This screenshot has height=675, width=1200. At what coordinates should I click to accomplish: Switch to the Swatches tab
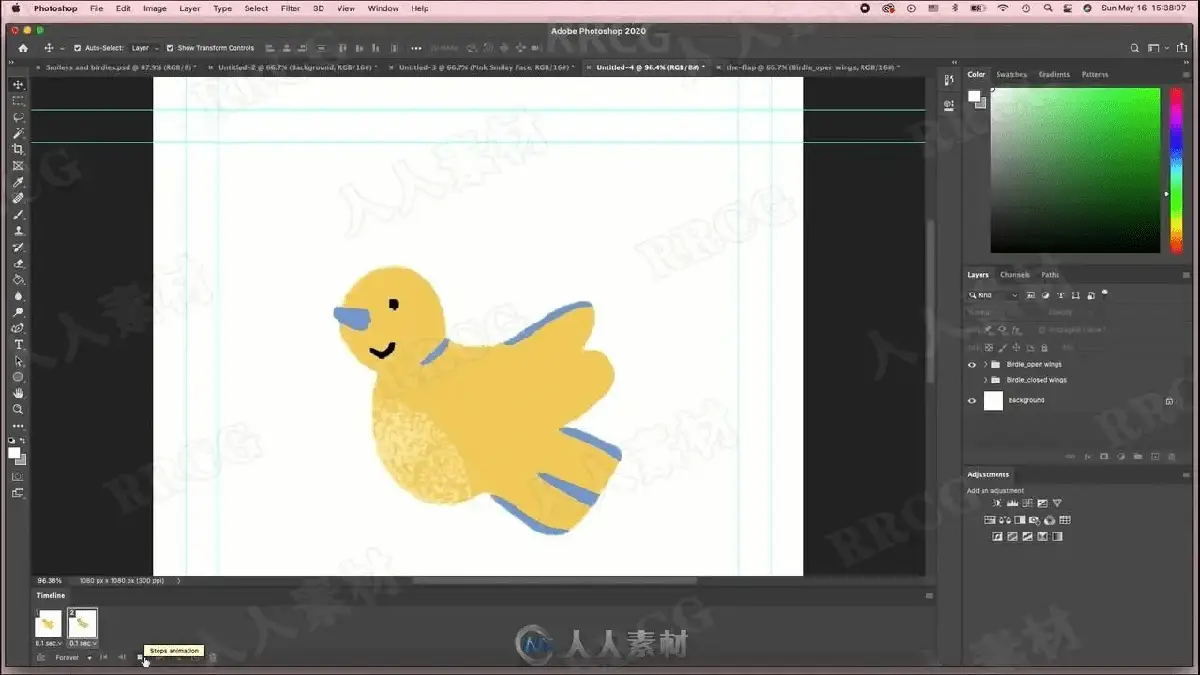pyautogui.click(x=1011, y=75)
